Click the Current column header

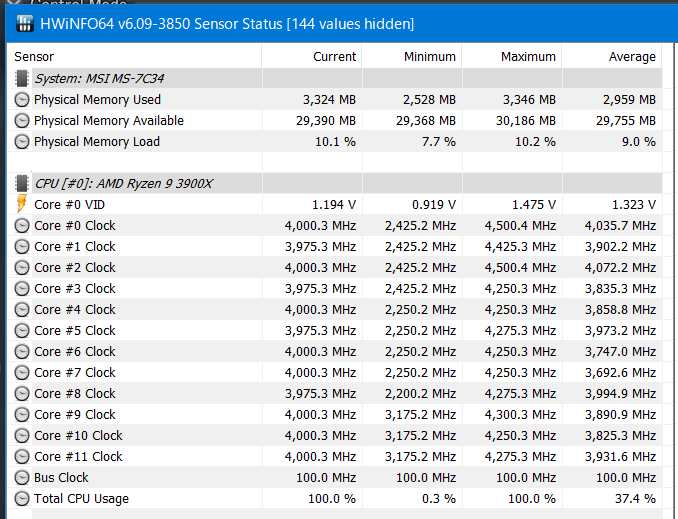(x=312, y=57)
